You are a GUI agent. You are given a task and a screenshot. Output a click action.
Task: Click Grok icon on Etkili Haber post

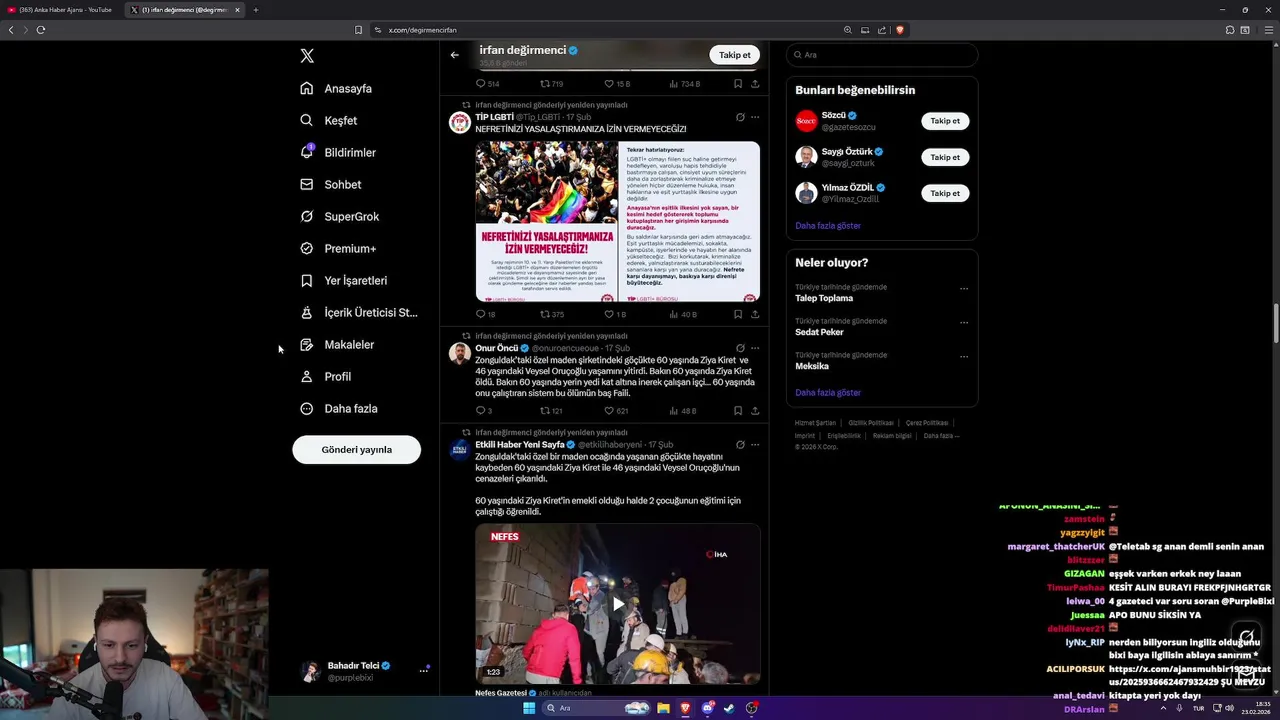[740, 444]
